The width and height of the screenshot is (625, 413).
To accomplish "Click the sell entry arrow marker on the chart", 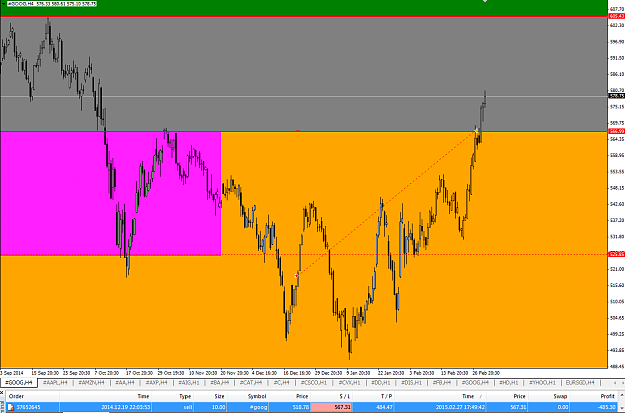I will [x=297, y=275].
